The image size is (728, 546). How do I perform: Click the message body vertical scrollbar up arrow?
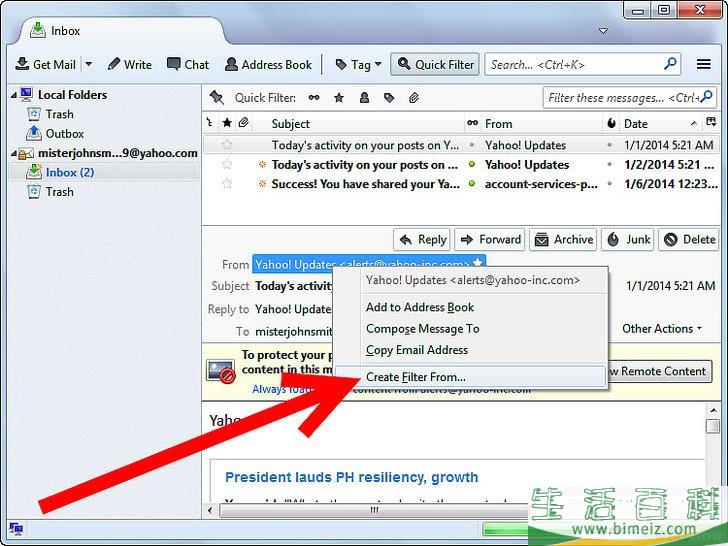[712, 410]
